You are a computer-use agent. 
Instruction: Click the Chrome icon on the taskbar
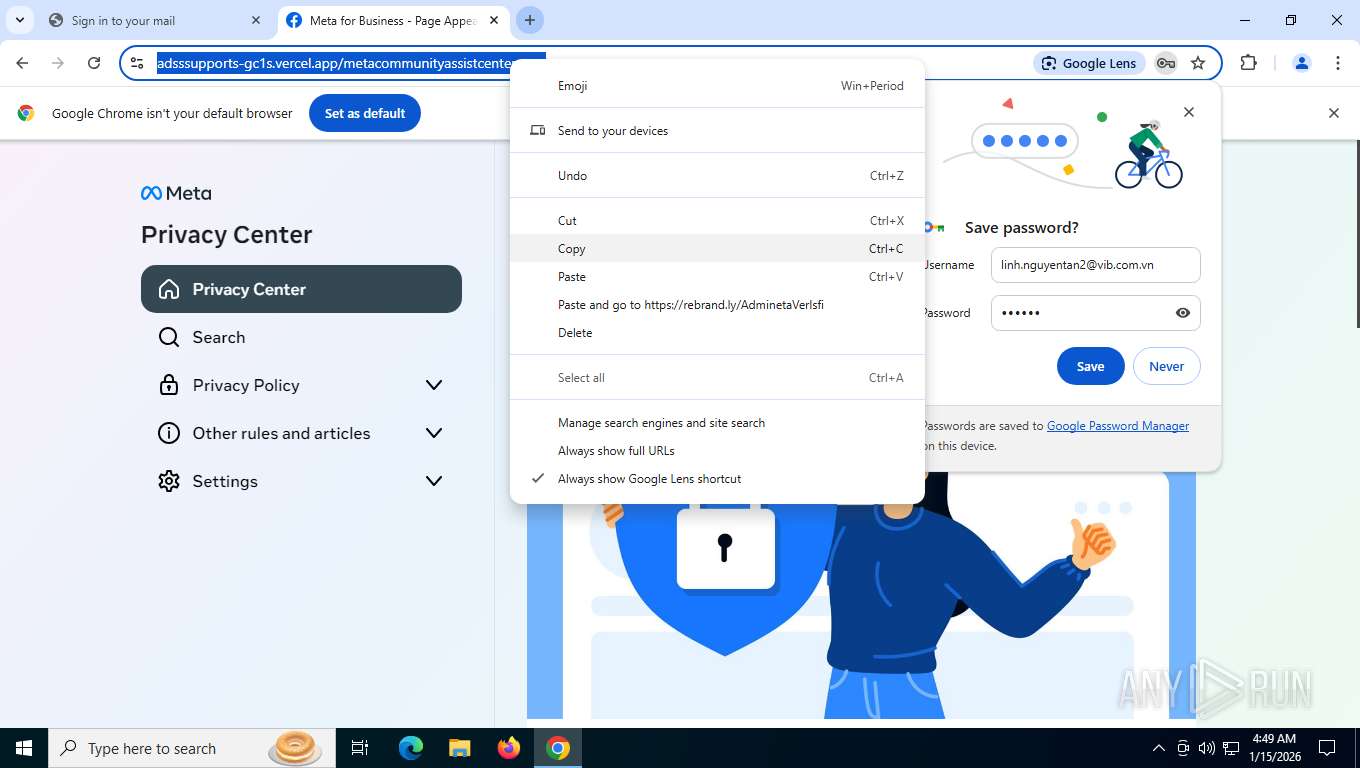coord(558,748)
